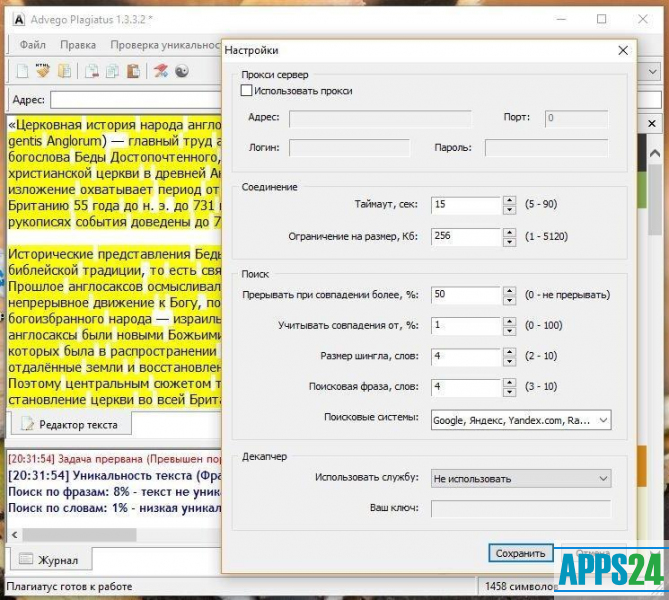Viewport: 669px width, 600px height.
Task: Click the log line Поиск по фразам: 8%
Action: coord(115,492)
